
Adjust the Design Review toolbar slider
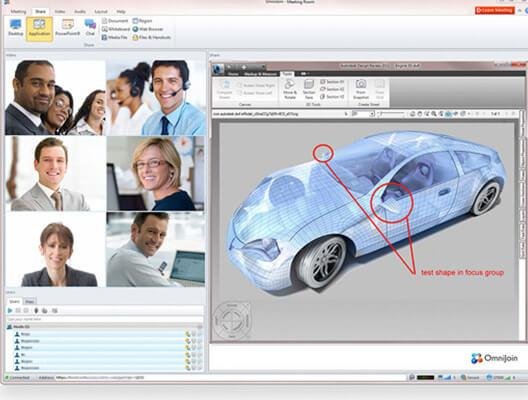[x=392, y=114]
